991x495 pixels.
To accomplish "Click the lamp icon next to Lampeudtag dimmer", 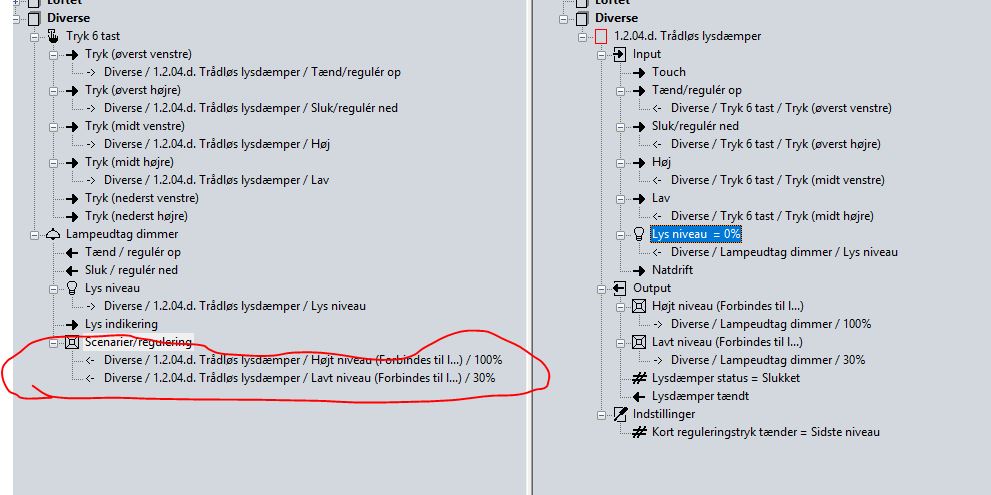I will coord(54,234).
